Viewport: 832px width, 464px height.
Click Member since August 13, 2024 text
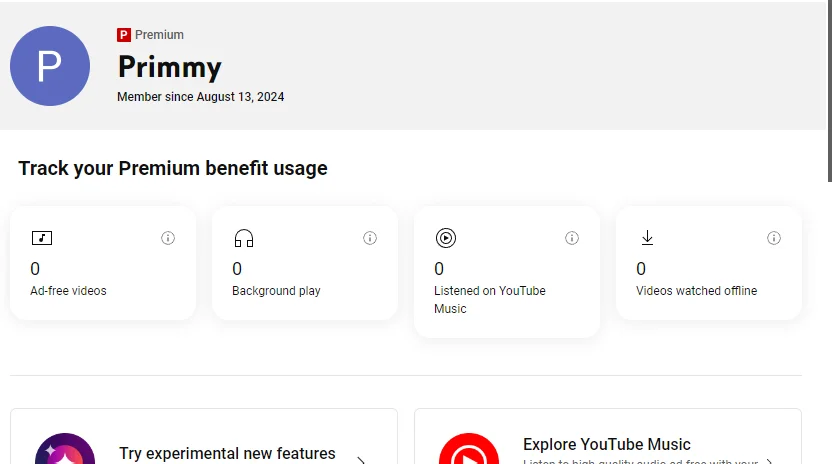click(x=201, y=97)
